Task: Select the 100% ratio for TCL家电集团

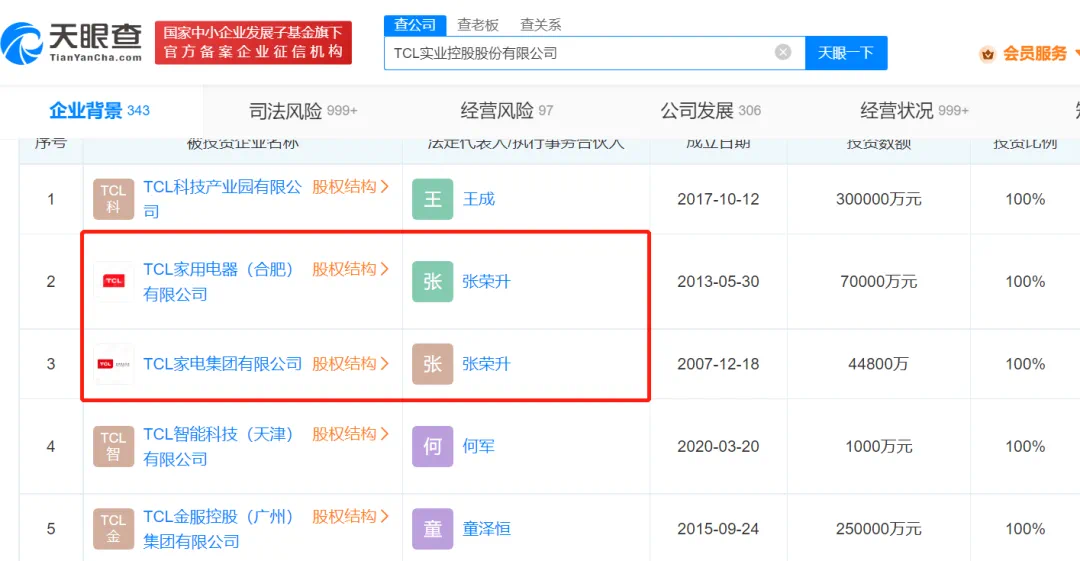Action: 1025,364
